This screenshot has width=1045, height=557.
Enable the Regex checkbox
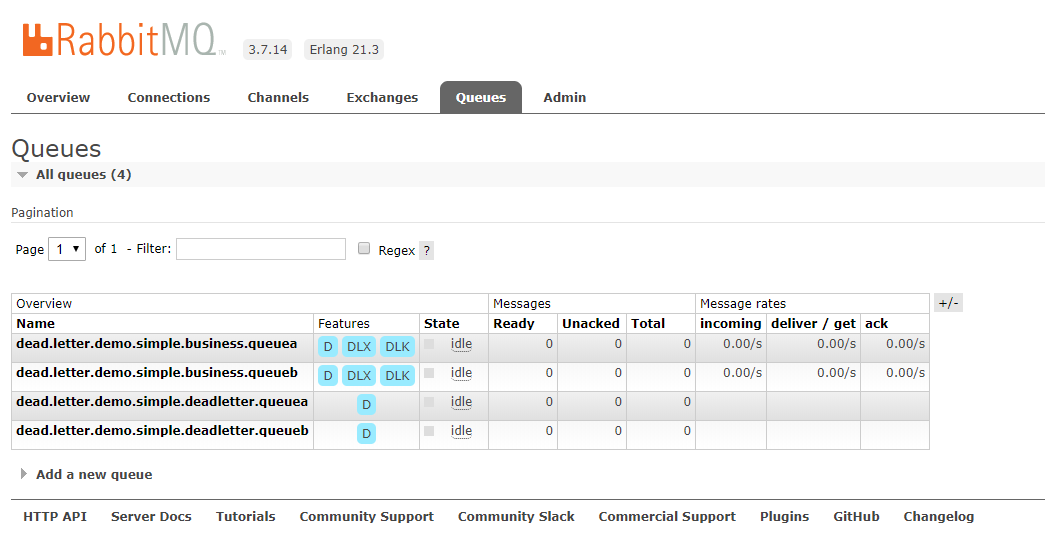364,249
